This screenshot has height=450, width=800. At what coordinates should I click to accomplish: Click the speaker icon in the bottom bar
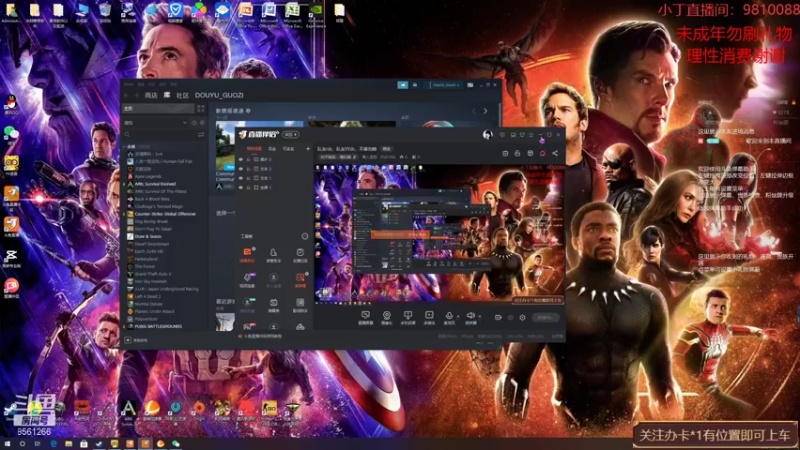(470, 317)
